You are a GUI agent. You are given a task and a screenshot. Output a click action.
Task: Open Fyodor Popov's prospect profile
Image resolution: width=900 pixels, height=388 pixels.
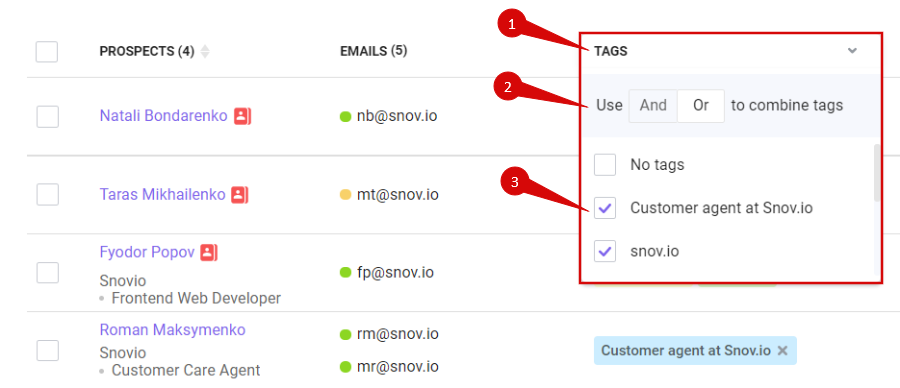(147, 252)
